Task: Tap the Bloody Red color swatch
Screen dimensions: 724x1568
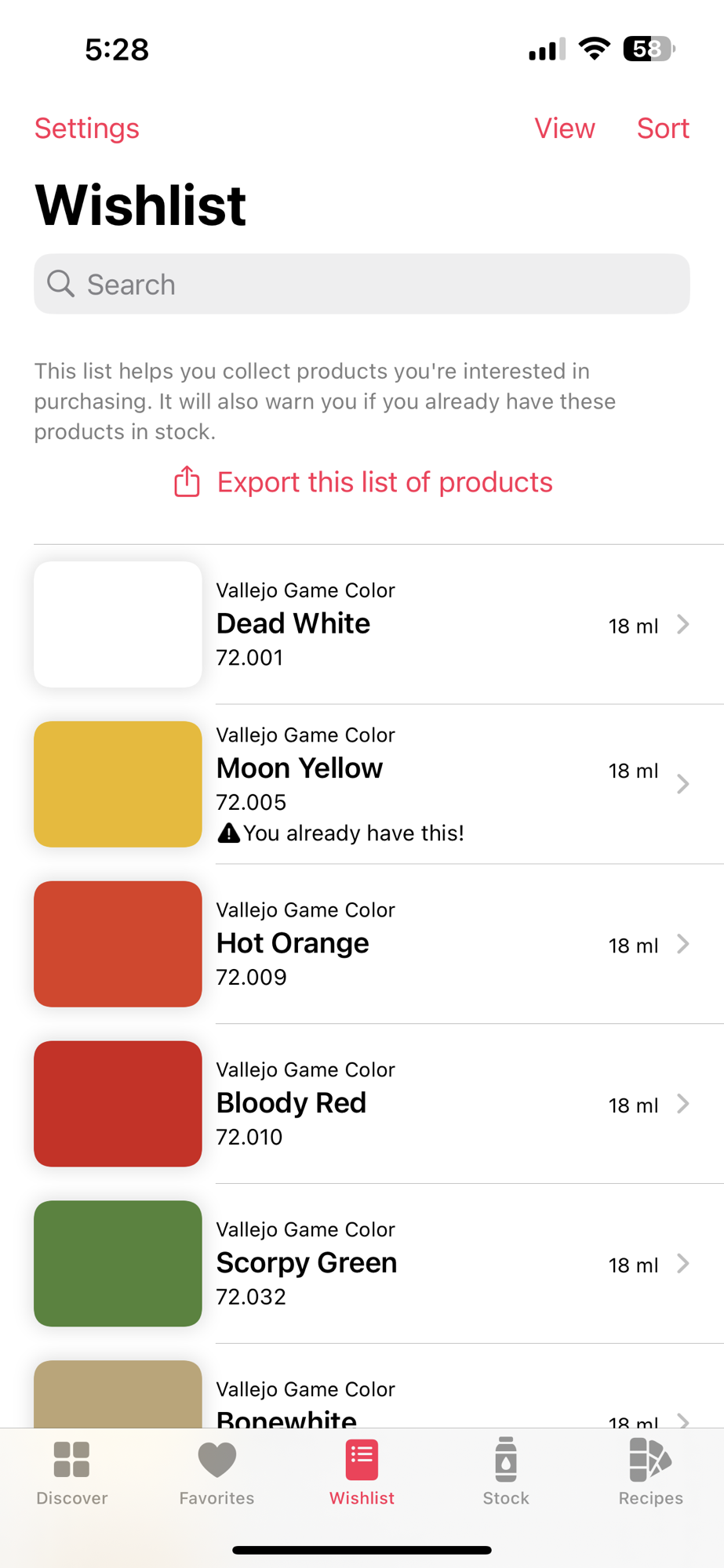Action: point(118,1104)
